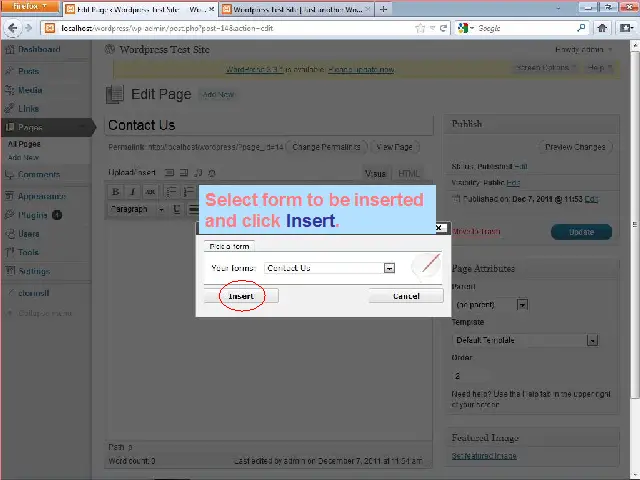640x480 pixels.
Task: Click the search magnifier icon in Google box
Action: [580, 28]
